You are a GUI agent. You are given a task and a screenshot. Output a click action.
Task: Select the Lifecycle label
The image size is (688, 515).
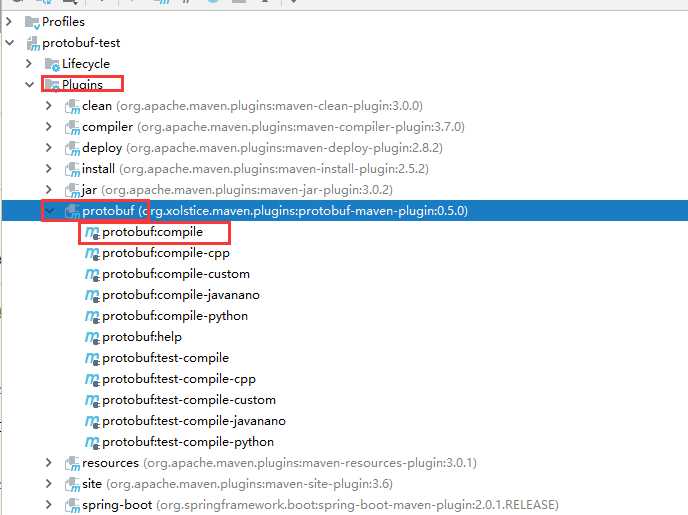pos(86,64)
